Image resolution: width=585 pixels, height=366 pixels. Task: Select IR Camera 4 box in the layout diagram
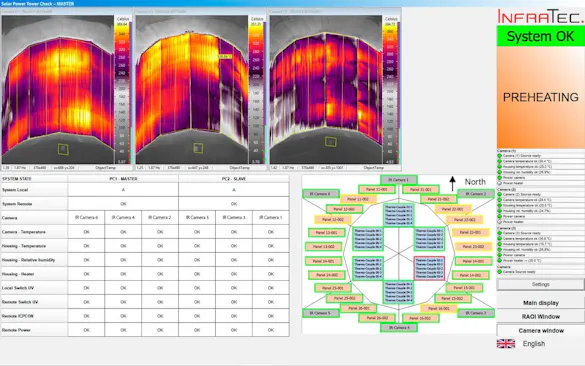point(399,328)
